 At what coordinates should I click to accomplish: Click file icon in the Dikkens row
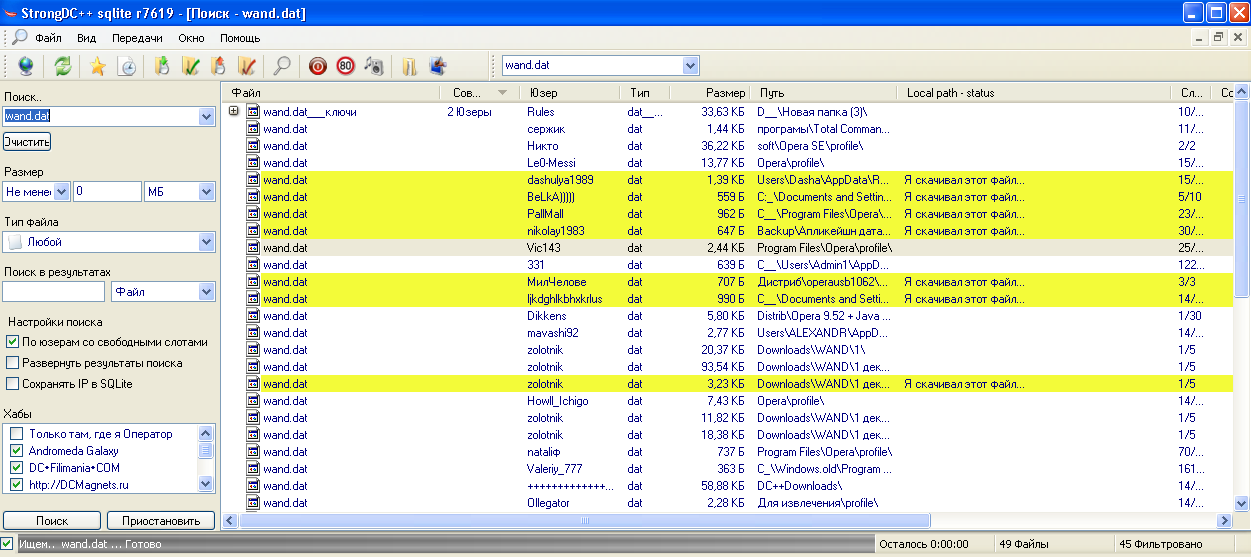point(254,315)
